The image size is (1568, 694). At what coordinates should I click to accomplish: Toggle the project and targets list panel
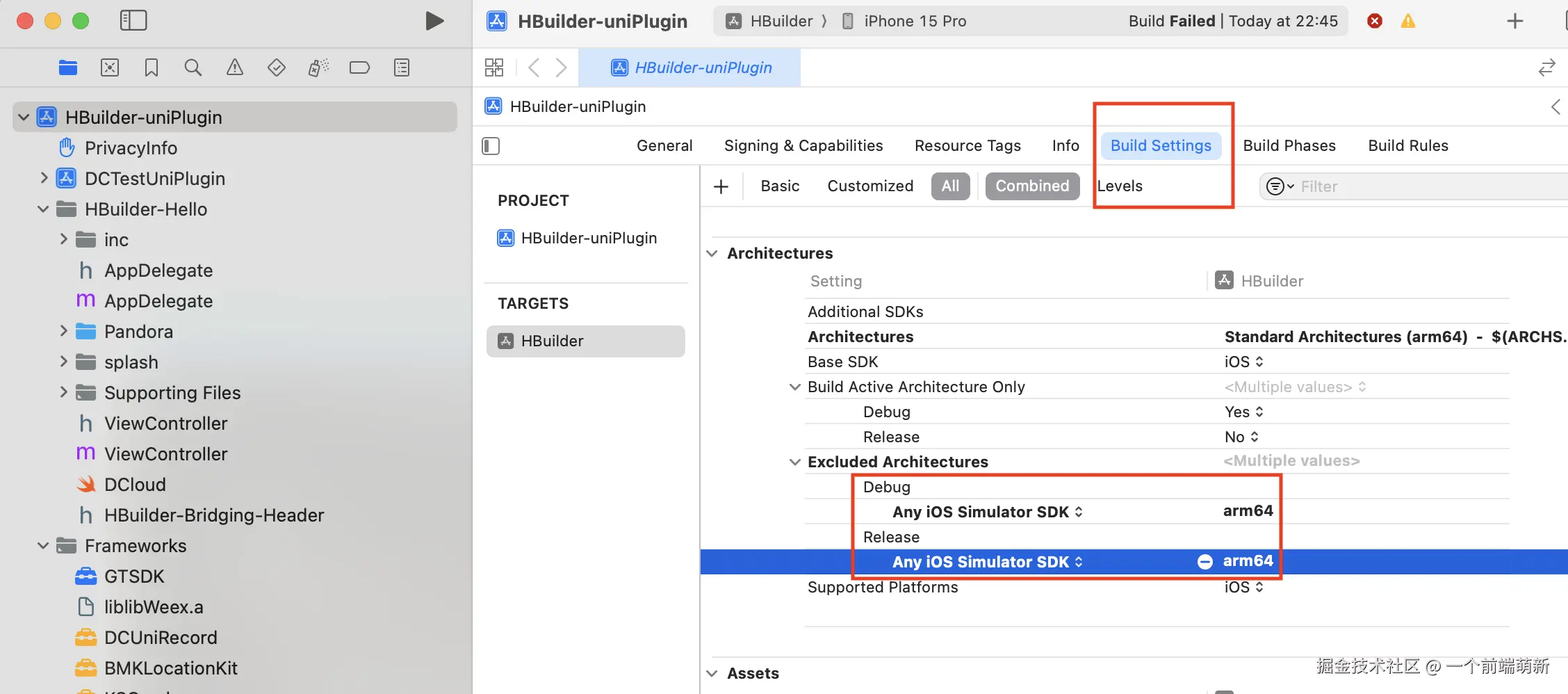[491, 146]
